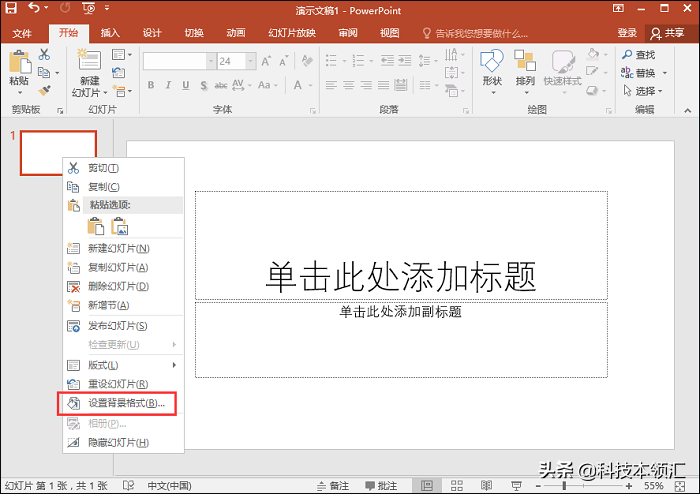This screenshot has height=494, width=700.
Task: Click zoom in plus button
Action: pyautogui.click(x=629, y=486)
